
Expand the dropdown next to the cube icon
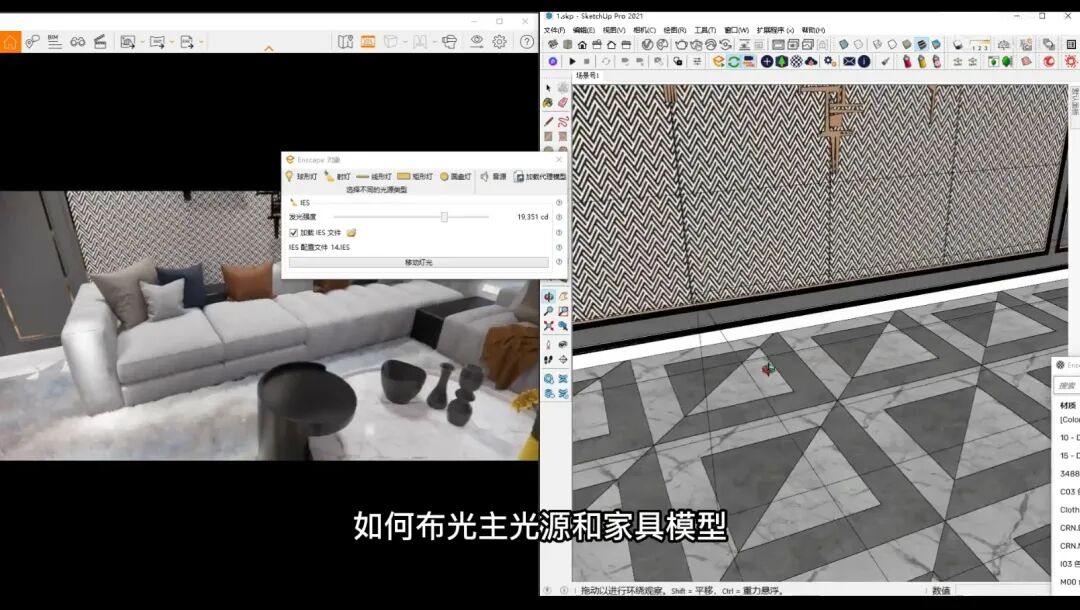(405, 43)
